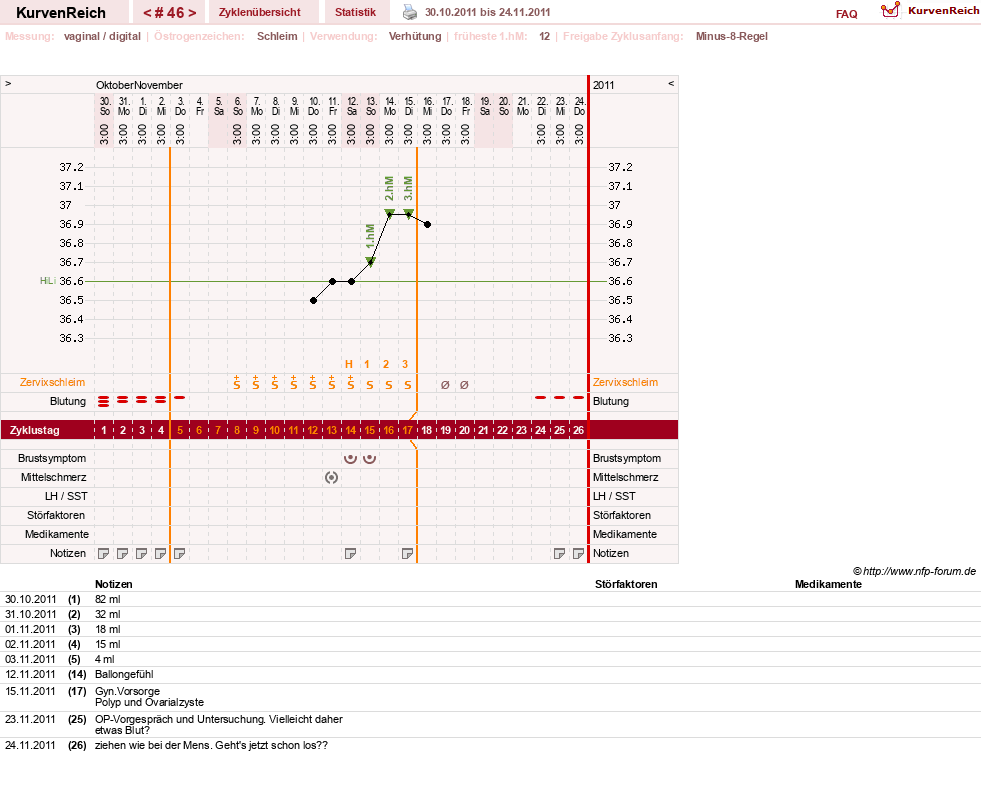Open the FAQ link
This screenshot has width=981, height=811.
[846, 14]
